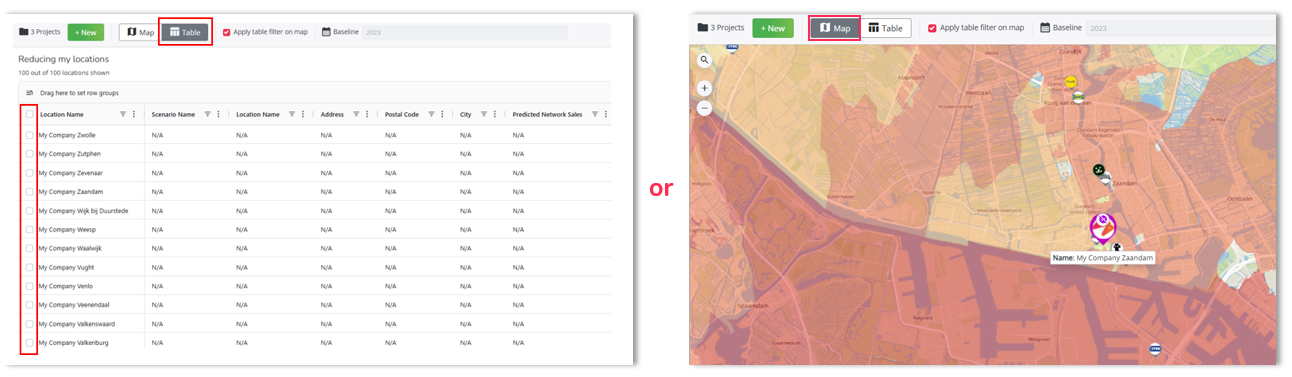The height and width of the screenshot is (377, 1292).
Task: Zoom out the map with minus button
Action: click(x=704, y=107)
